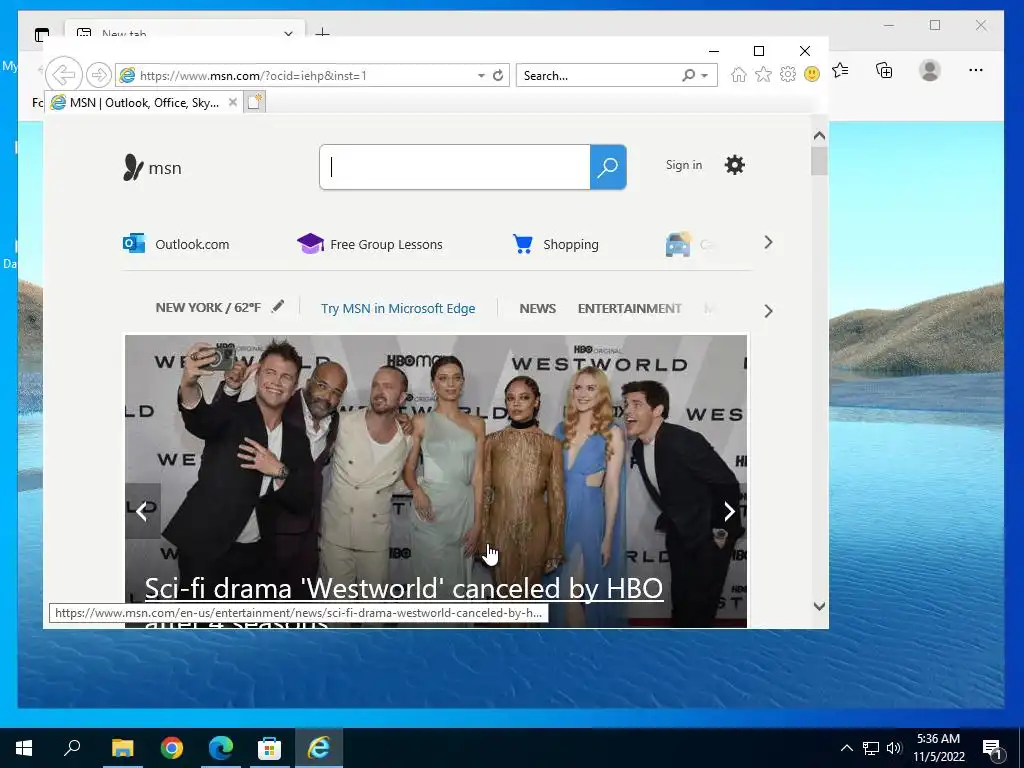Open Free Group Lessons link
Screen dimensions: 1024x768
tap(370, 244)
